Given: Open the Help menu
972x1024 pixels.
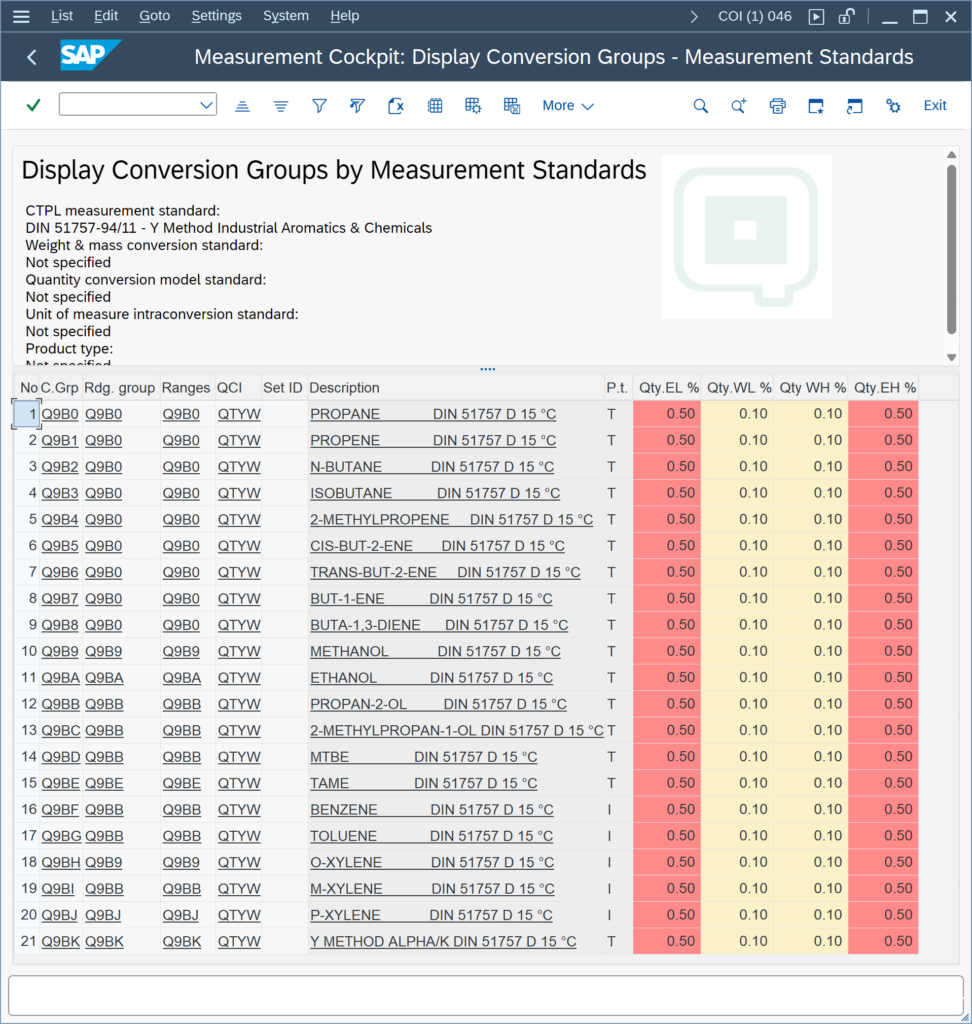Looking at the screenshot, I should [x=344, y=16].
